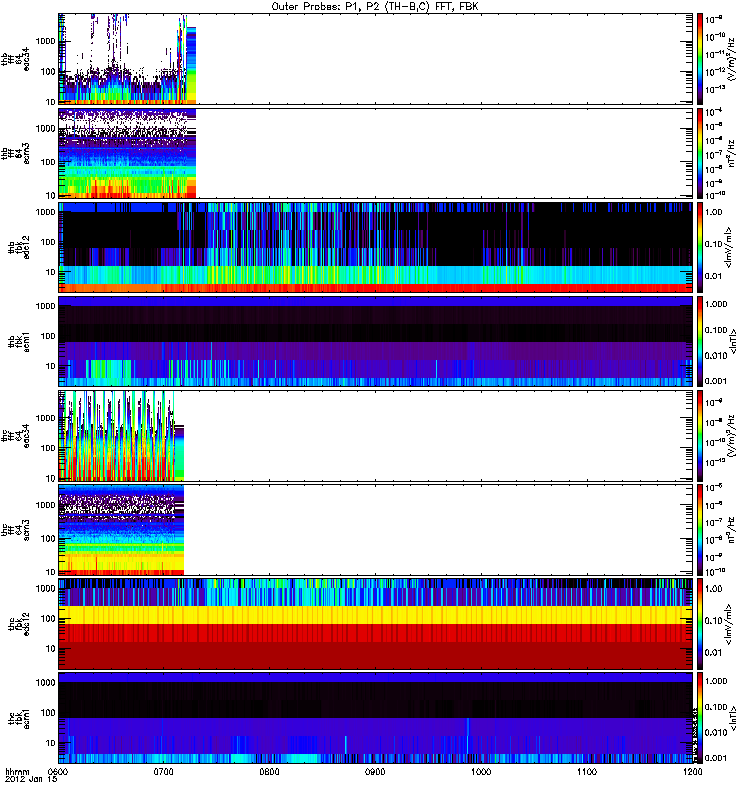Click the 1100 time tick label
Screen dimensions: 750x800
[586, 773]
